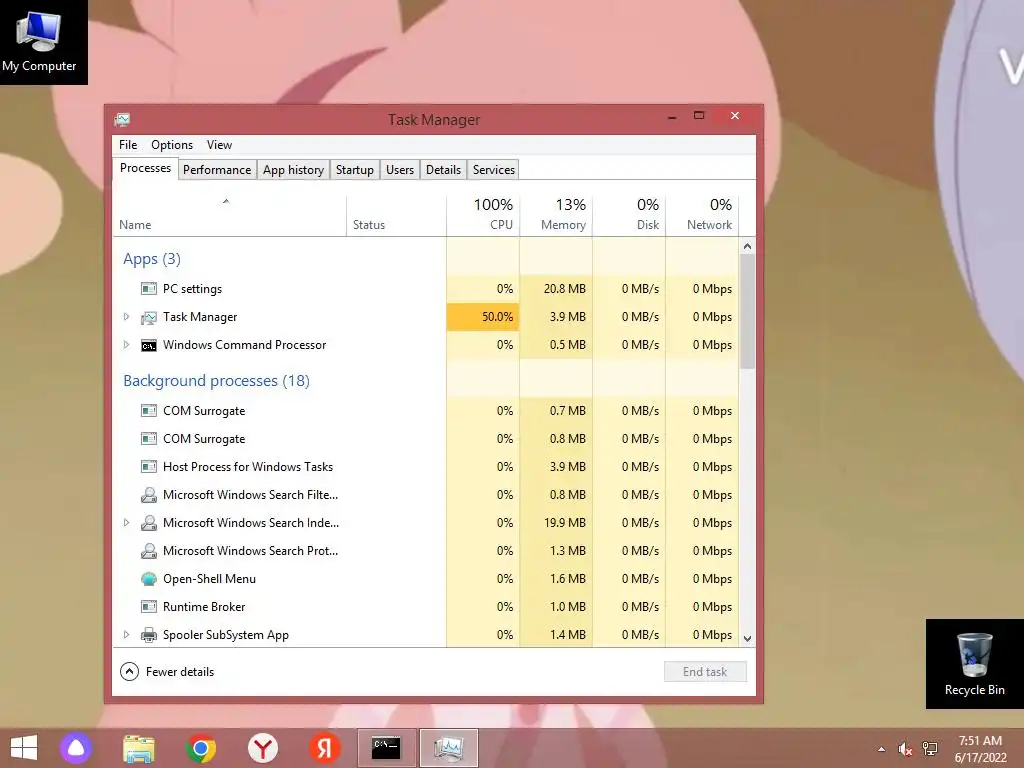Click the scrollbar down arrow
The height and width of the screenshot is (768, 1024).
tap(748, 639)
